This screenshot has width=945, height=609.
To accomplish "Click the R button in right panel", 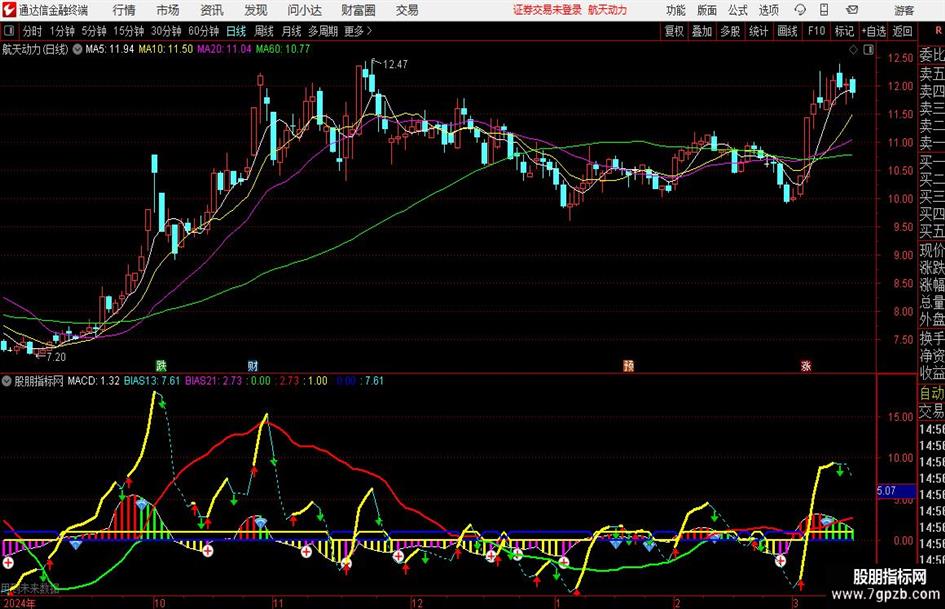I will pos(938,31).
